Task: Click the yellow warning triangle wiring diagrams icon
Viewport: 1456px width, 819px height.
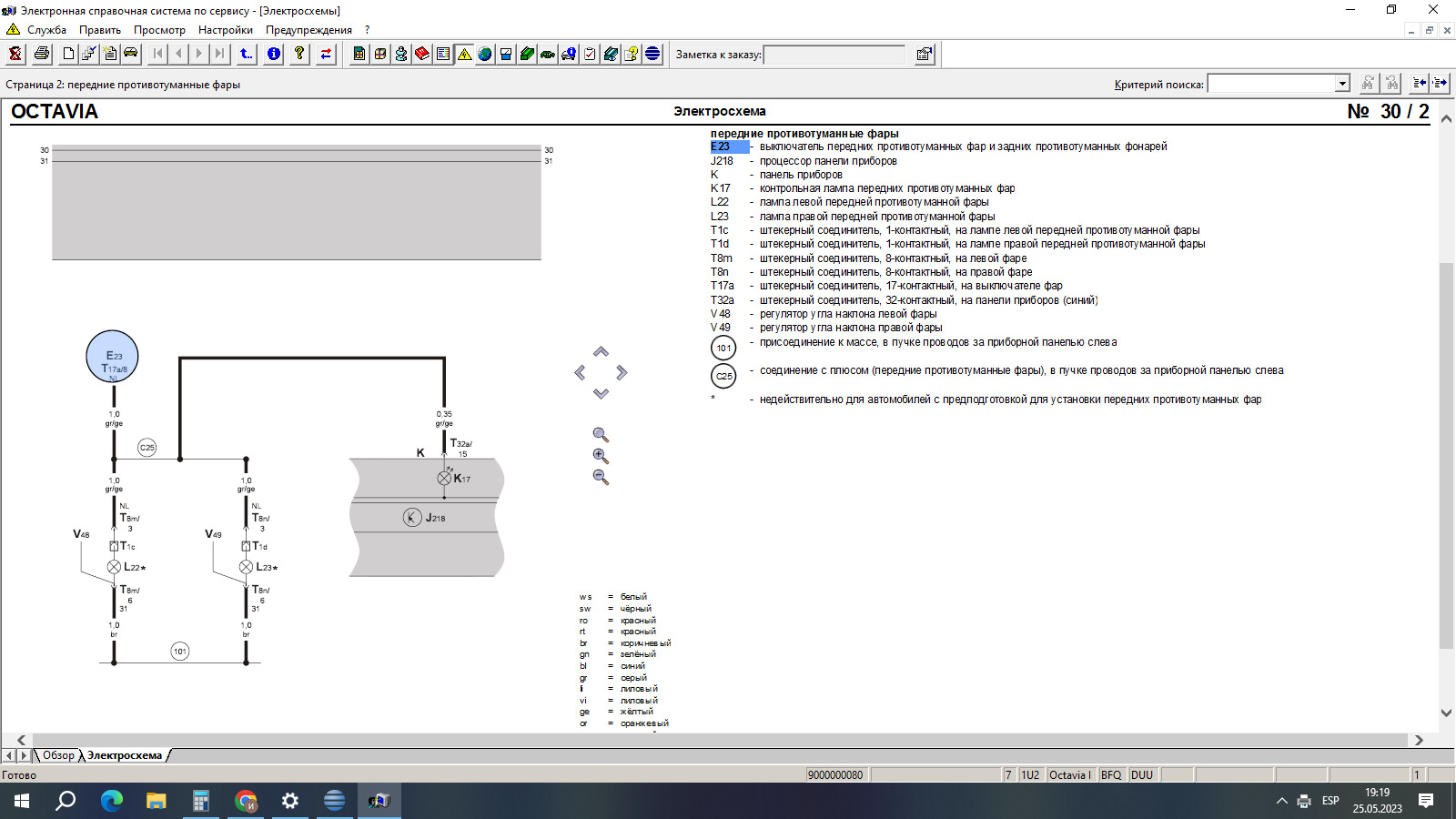Action: (x=464, y=54)
